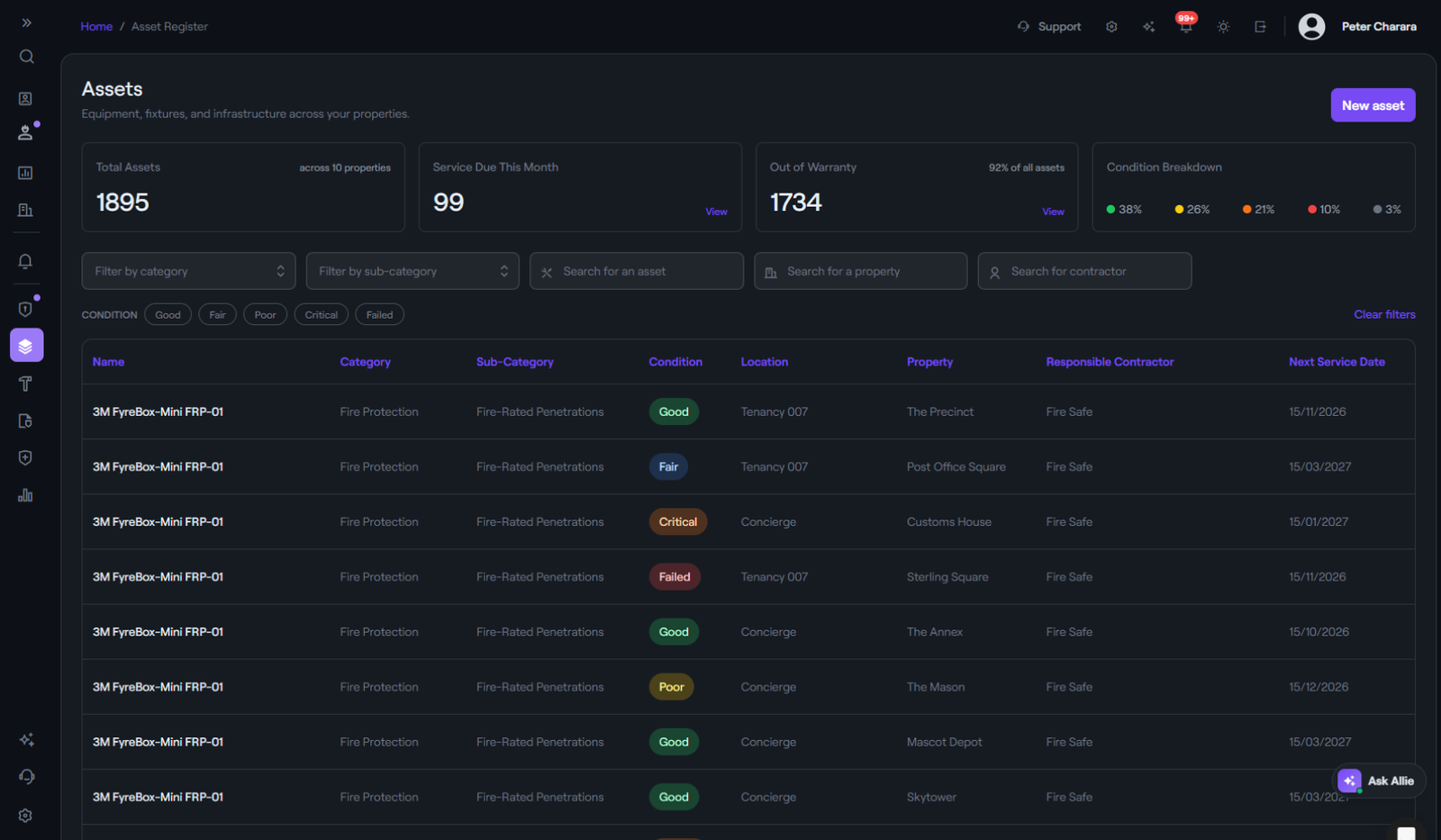Toggle the Critical condition filter chip
Screen dimensions: 1441x840
tap(321, 314)
